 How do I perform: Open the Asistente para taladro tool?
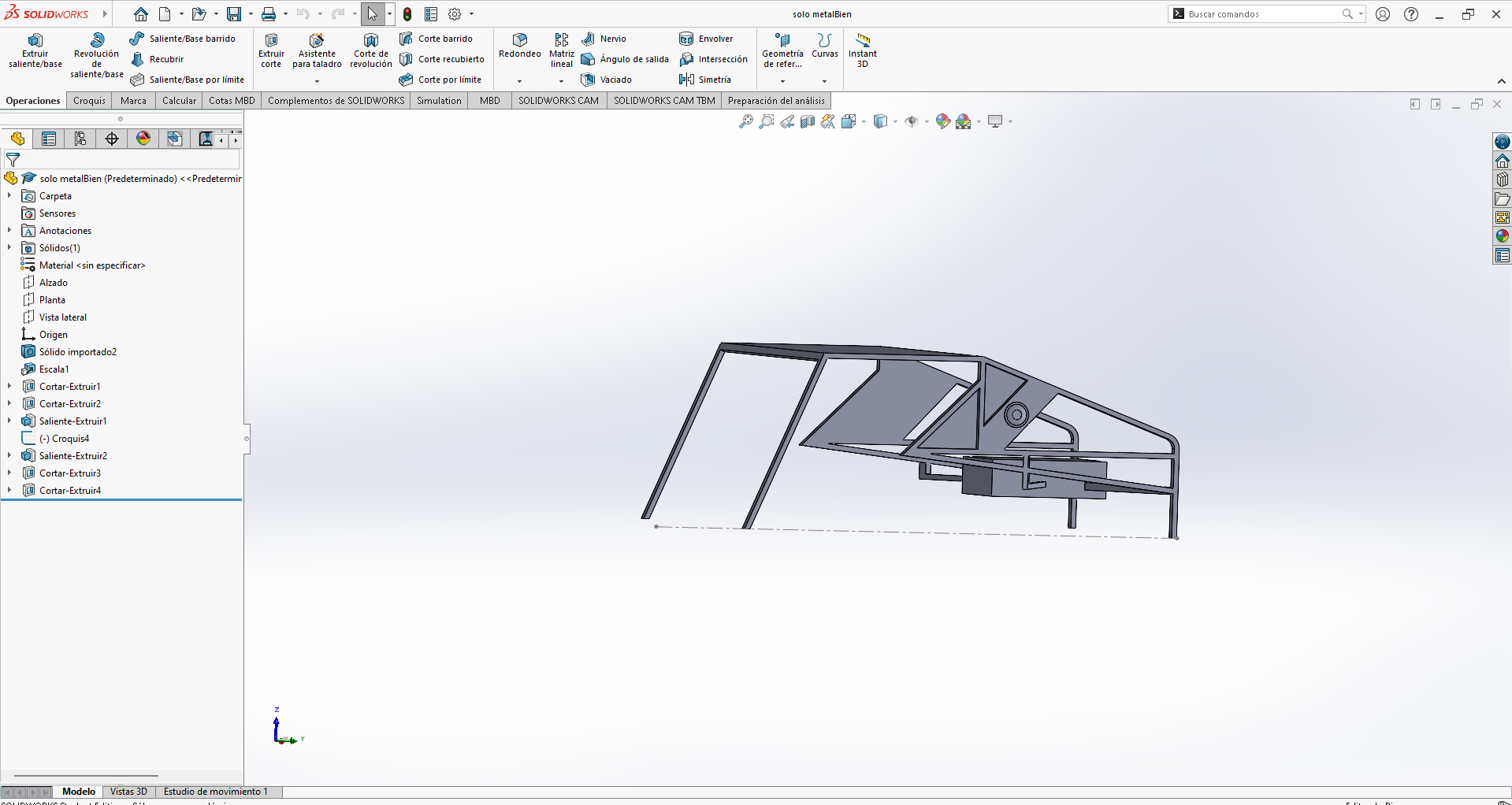pos(317,51)
